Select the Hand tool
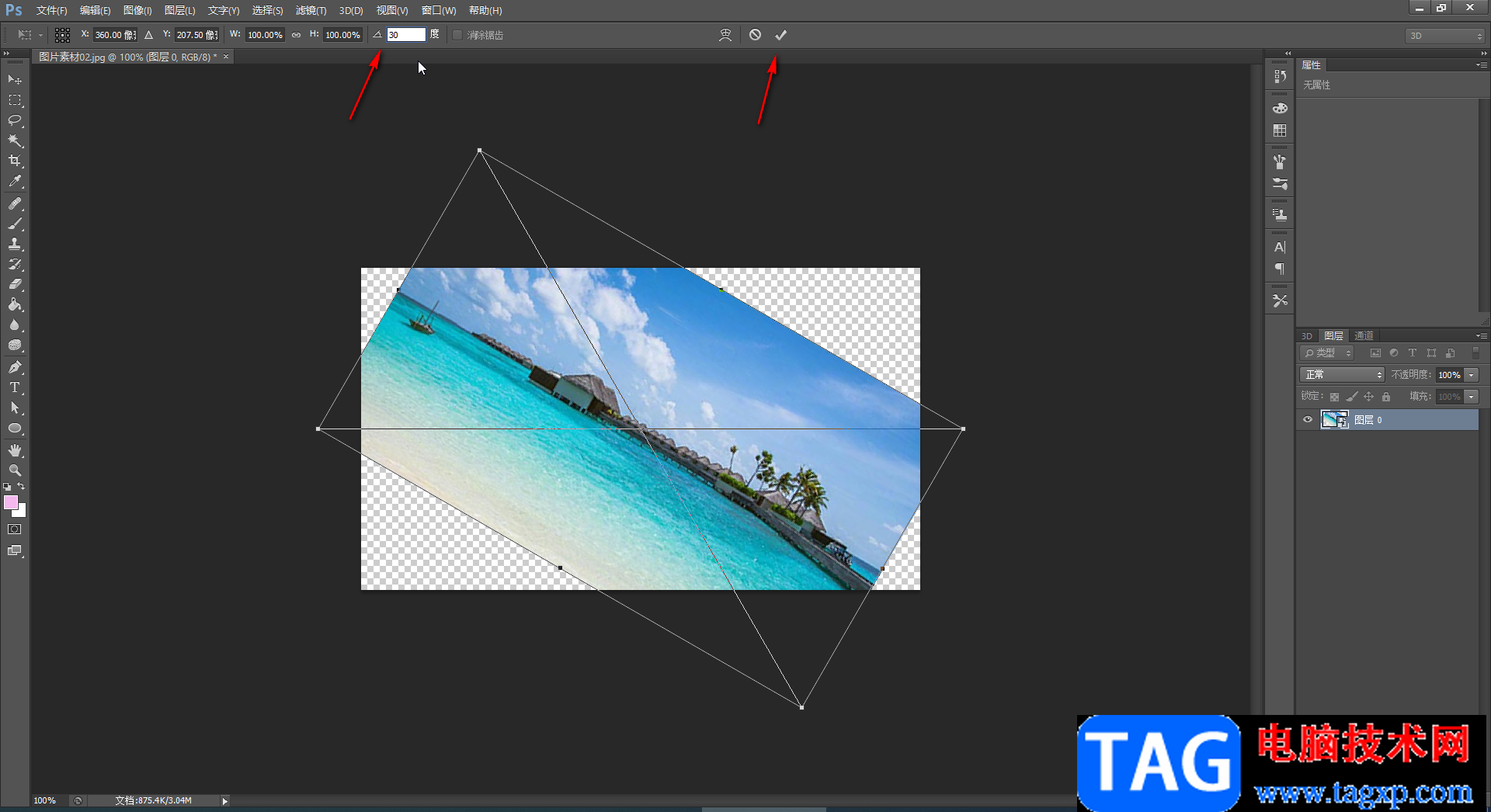 point(15,450)
